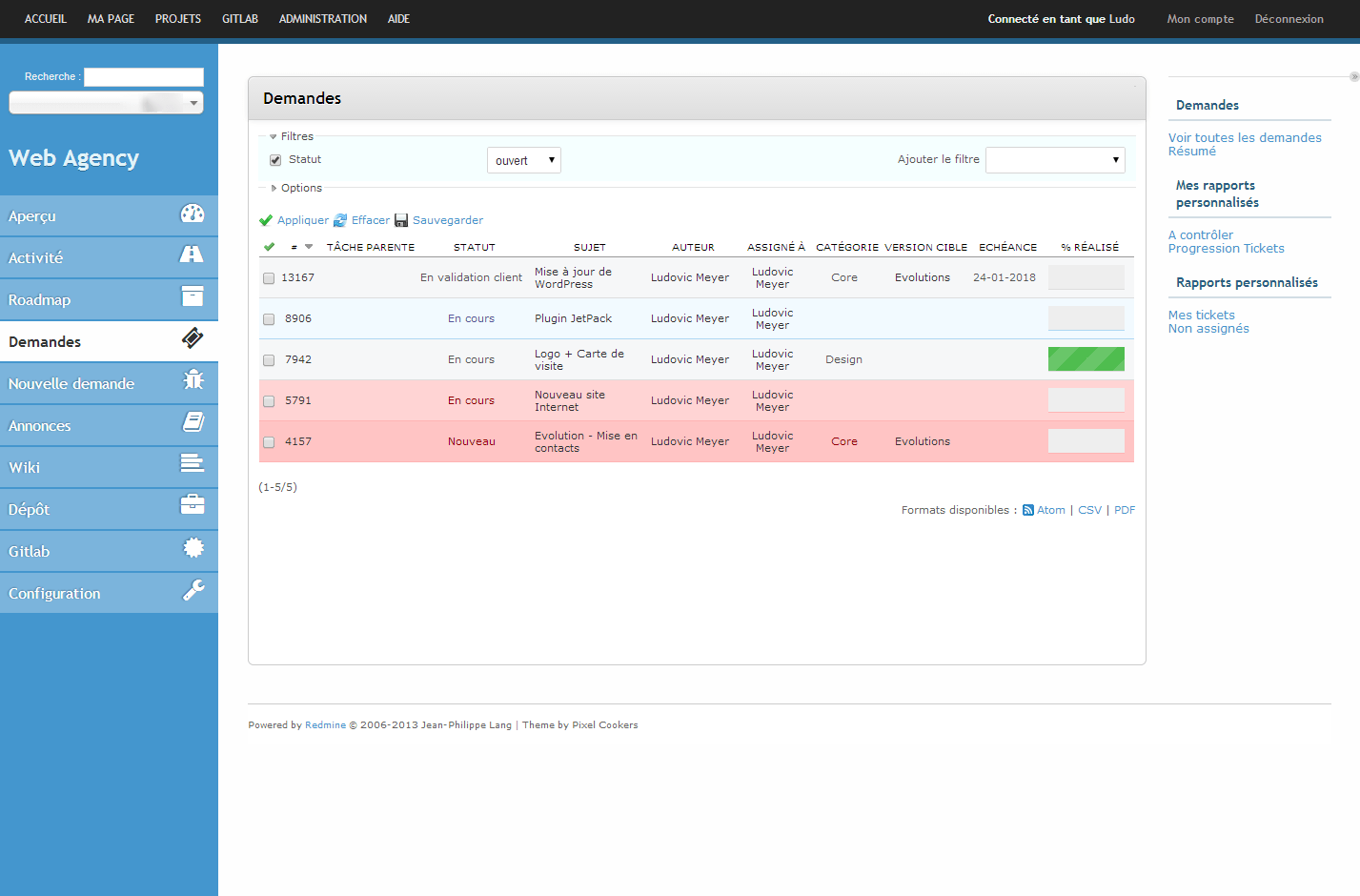Open Aperçu via its gauge icon
This screenshot has width=1360, height=896.
pyautogui.click(x=193, y=214)
